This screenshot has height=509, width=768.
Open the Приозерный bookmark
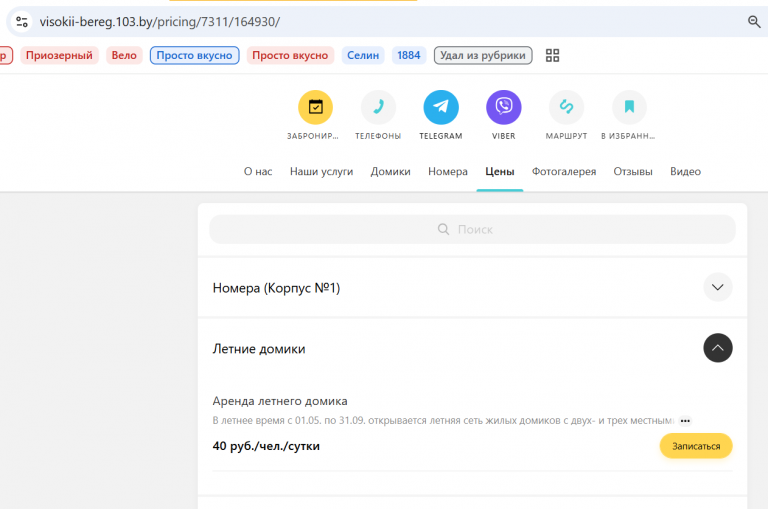(59, 55)
